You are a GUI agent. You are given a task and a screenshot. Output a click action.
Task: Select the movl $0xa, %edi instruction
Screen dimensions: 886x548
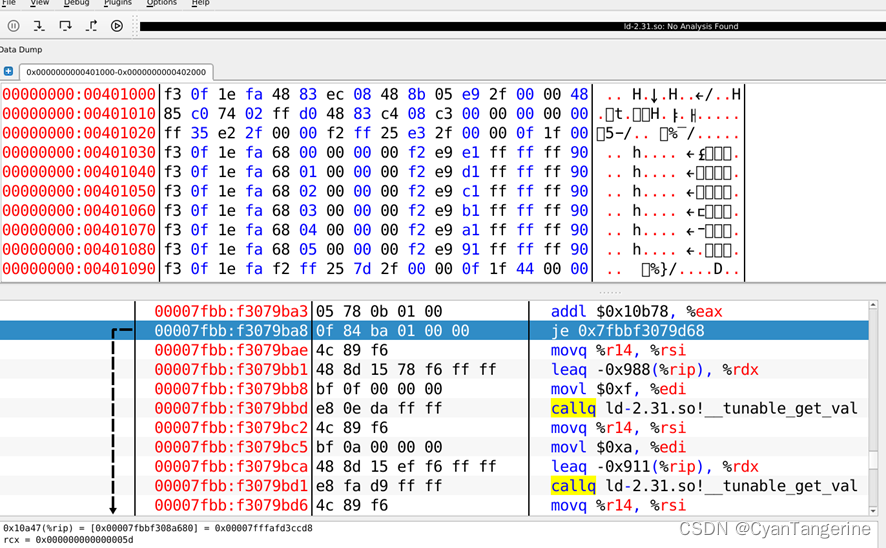tap(618, 447)
